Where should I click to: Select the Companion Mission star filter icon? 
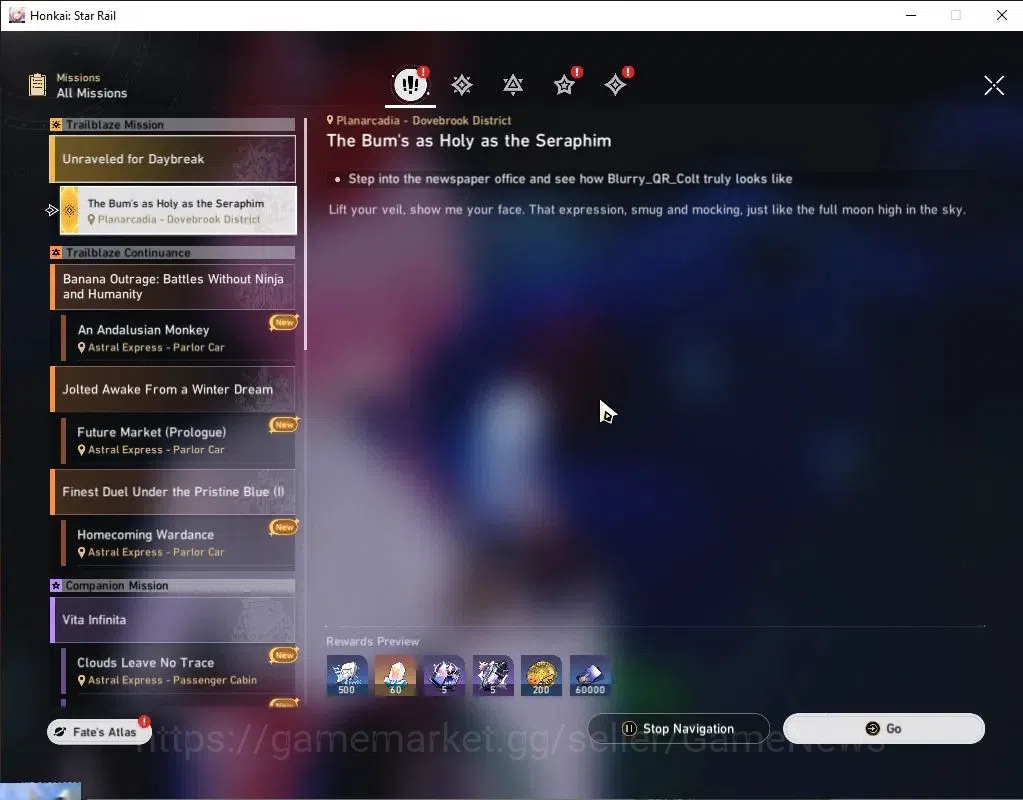(x=564, y=85)
